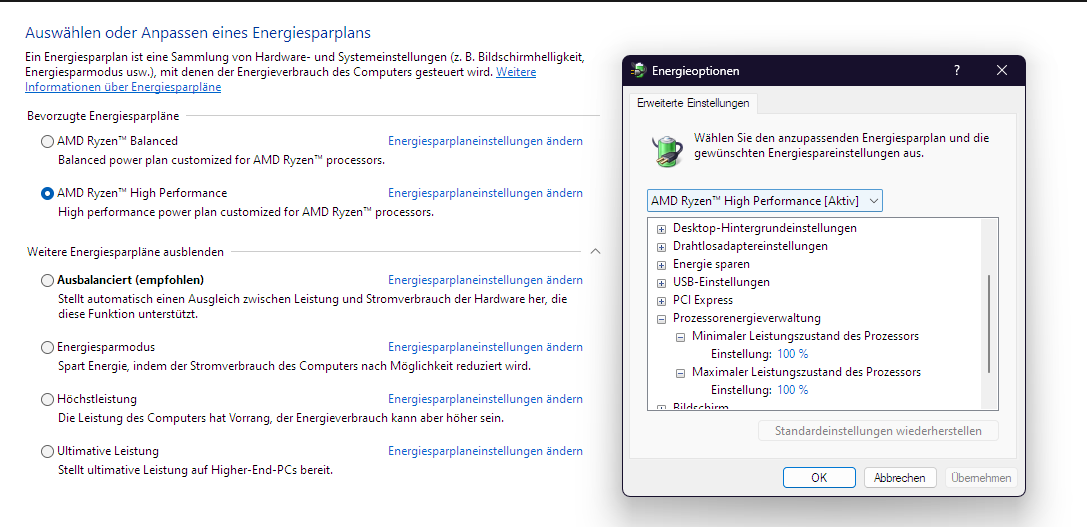The width and height of the screenshot is (1087, 527).
Task: Click the settings tree vertical scrollbar
Action: 989,324
